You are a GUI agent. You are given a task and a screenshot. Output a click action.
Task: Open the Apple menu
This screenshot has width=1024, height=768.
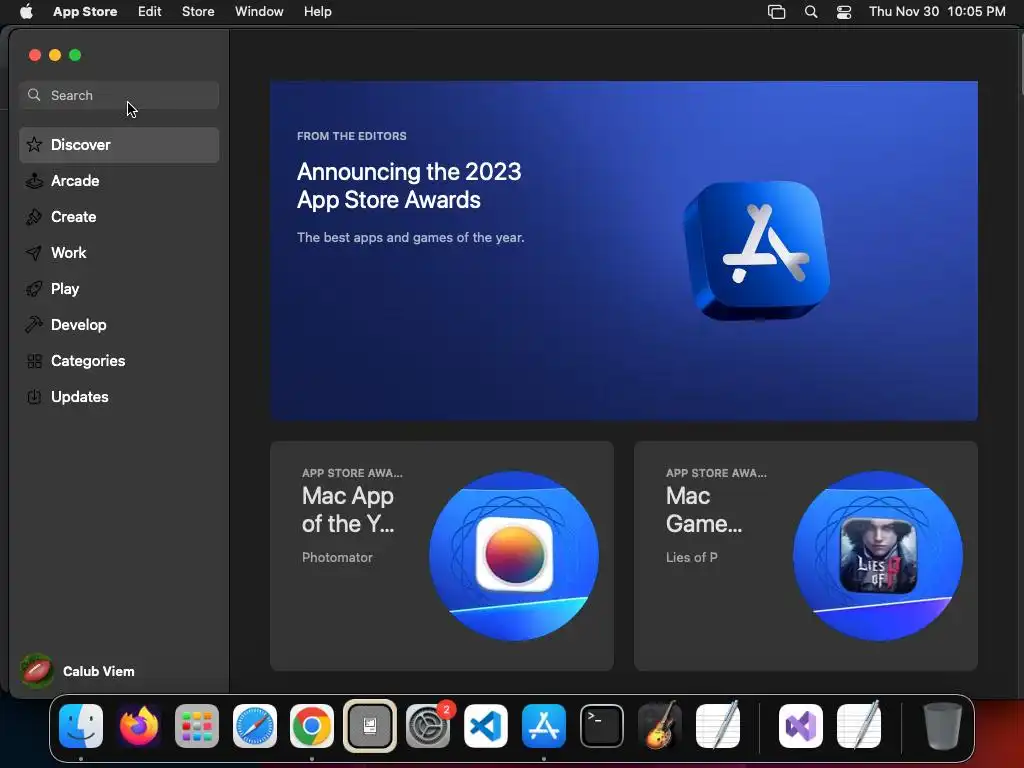(26, 11)
